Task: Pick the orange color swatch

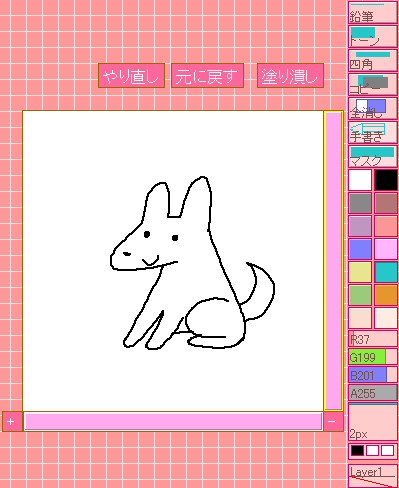Action: click(x=386, y=295)
